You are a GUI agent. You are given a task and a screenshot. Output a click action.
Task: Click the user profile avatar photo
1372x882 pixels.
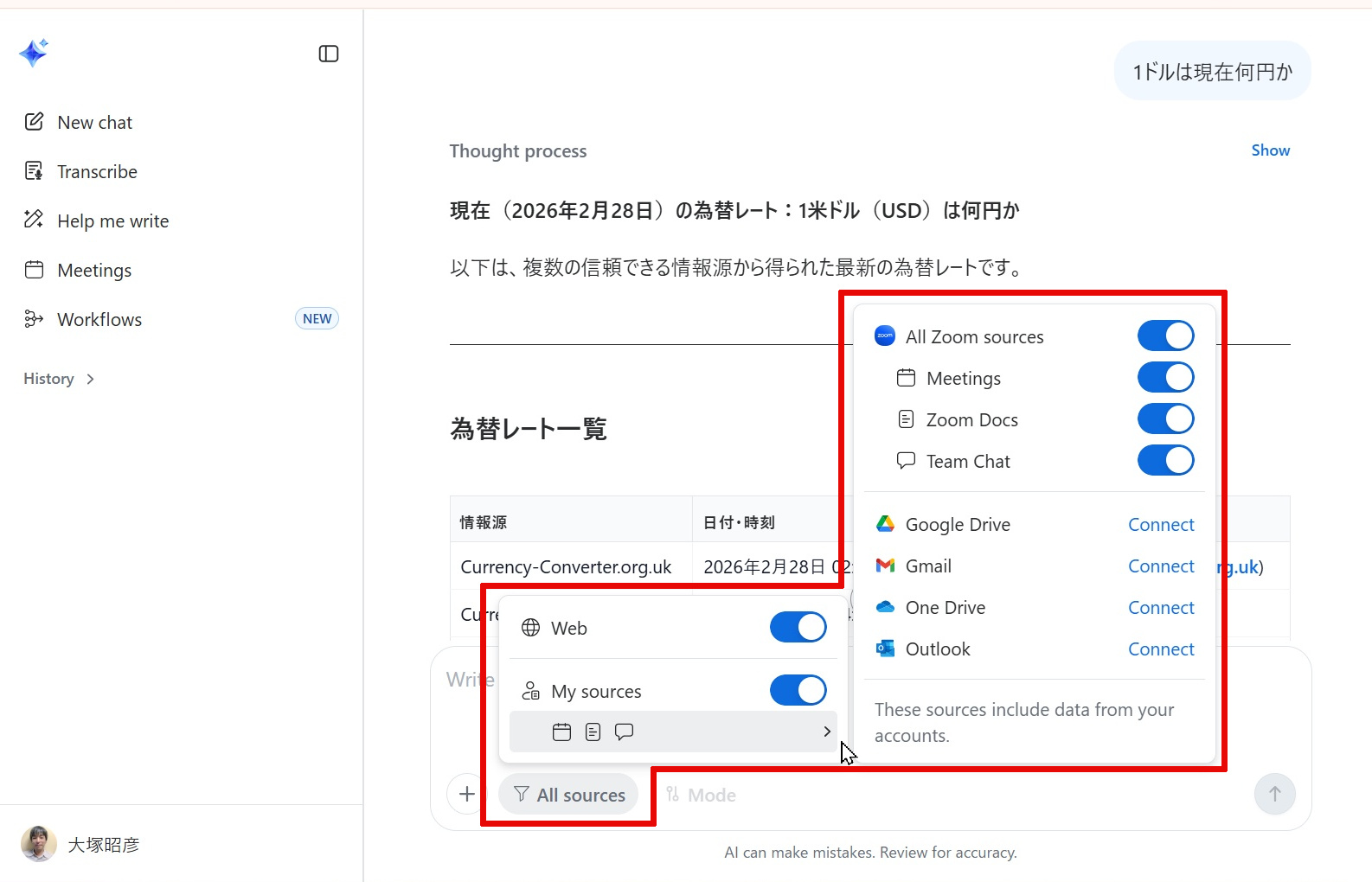(39, 844)
